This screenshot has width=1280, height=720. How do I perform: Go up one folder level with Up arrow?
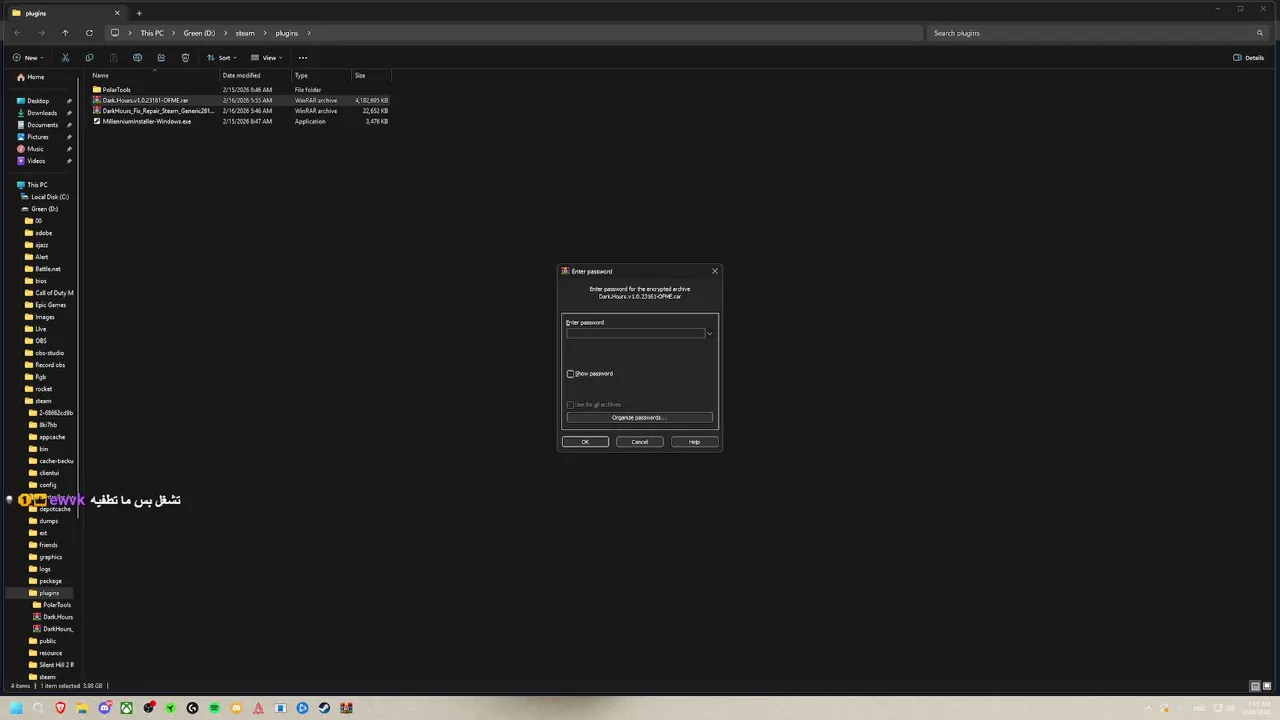tap(65, 33)
